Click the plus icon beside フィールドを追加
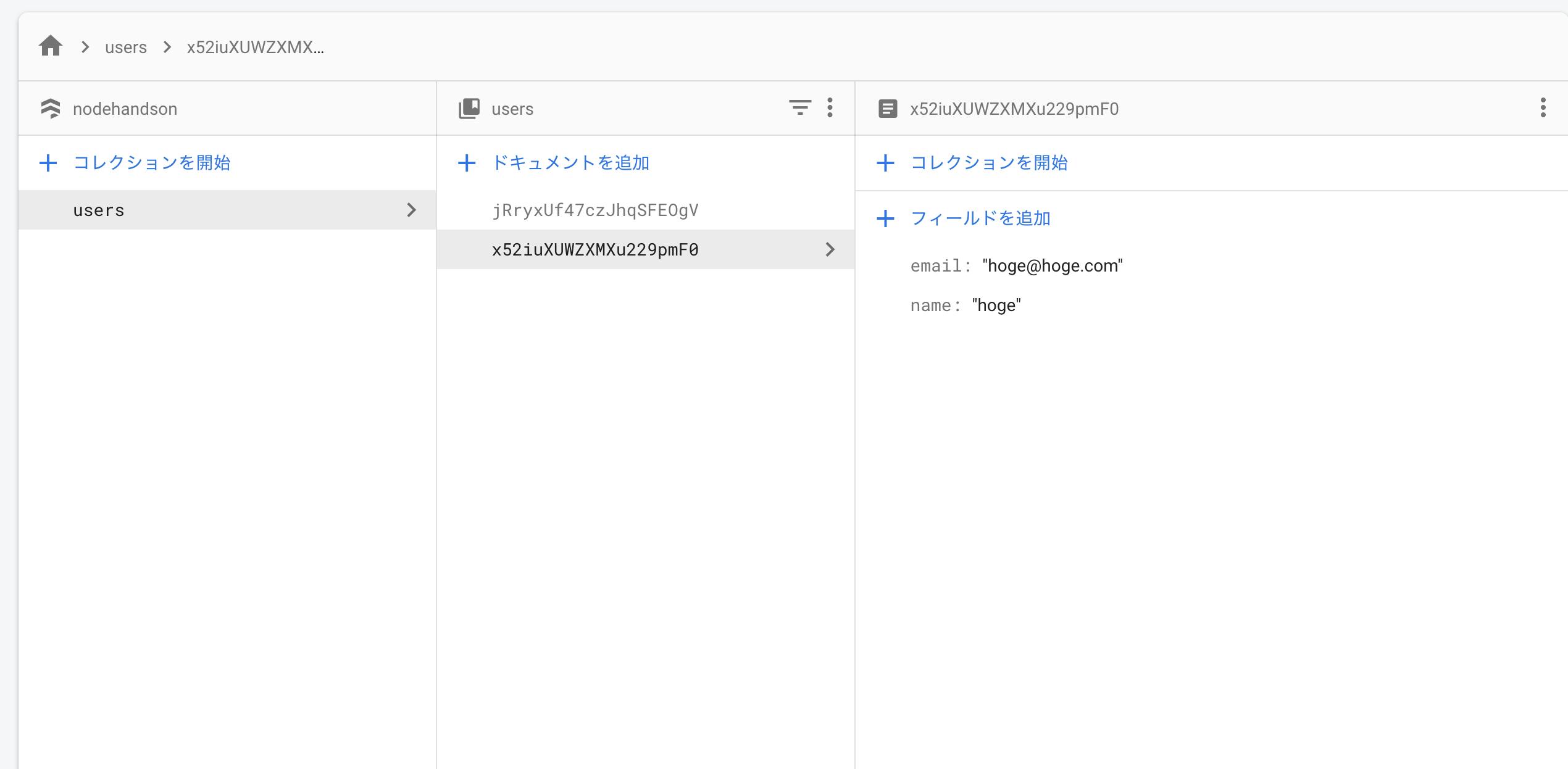This screenshot has width=1568, height=769. pos(886,218)
